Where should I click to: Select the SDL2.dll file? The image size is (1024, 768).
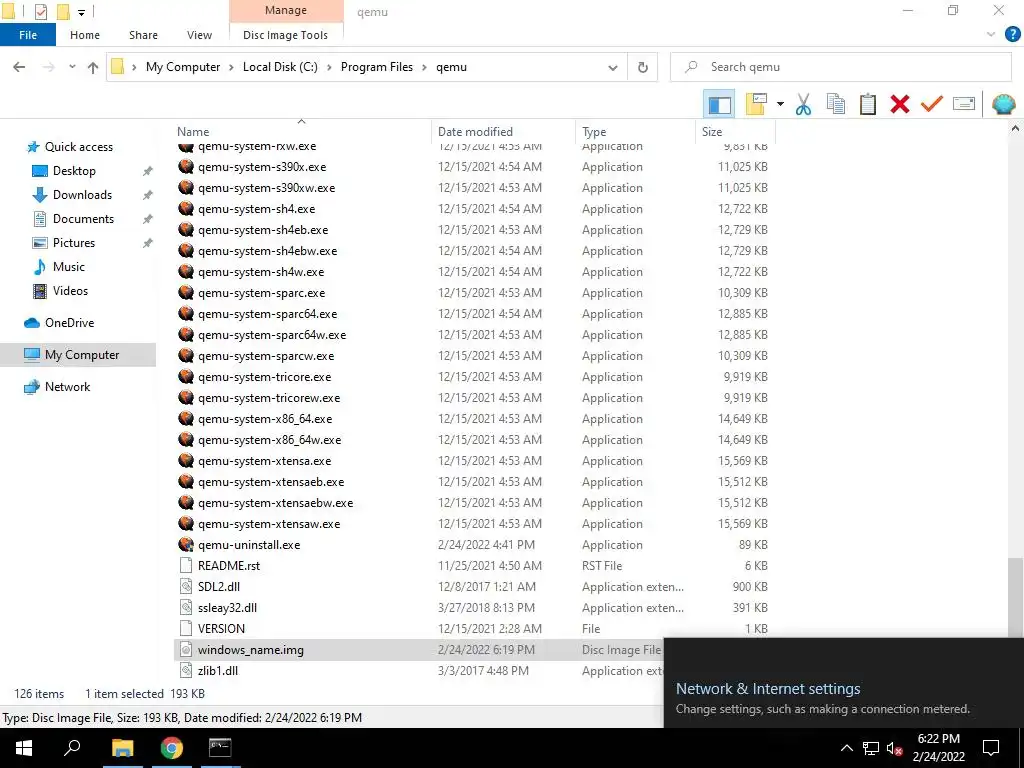pyautogui.click(x=219, y=586)
